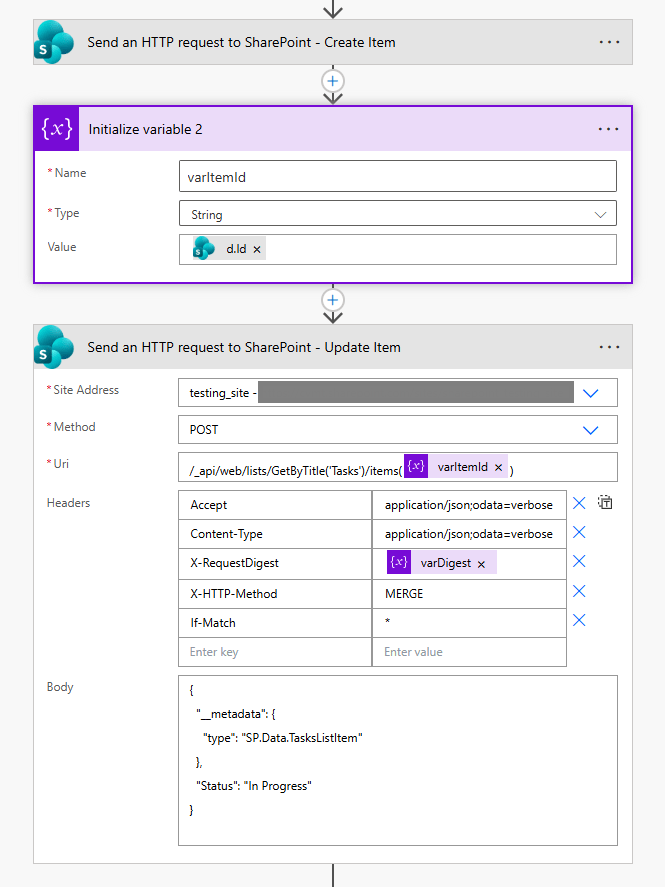Delete the Content-Type header row

pos(579,533)
